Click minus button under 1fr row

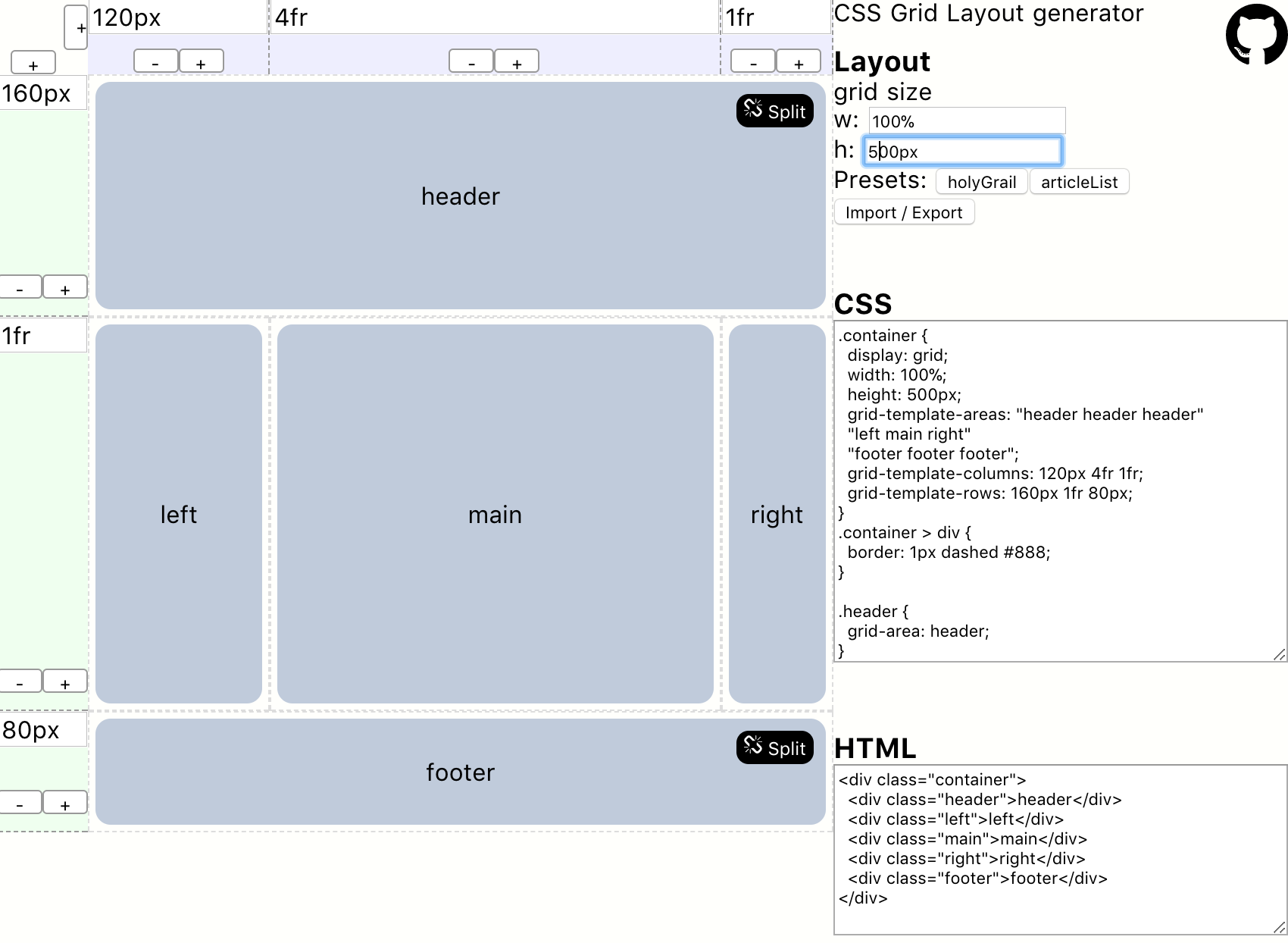click(x=20, y=682)
